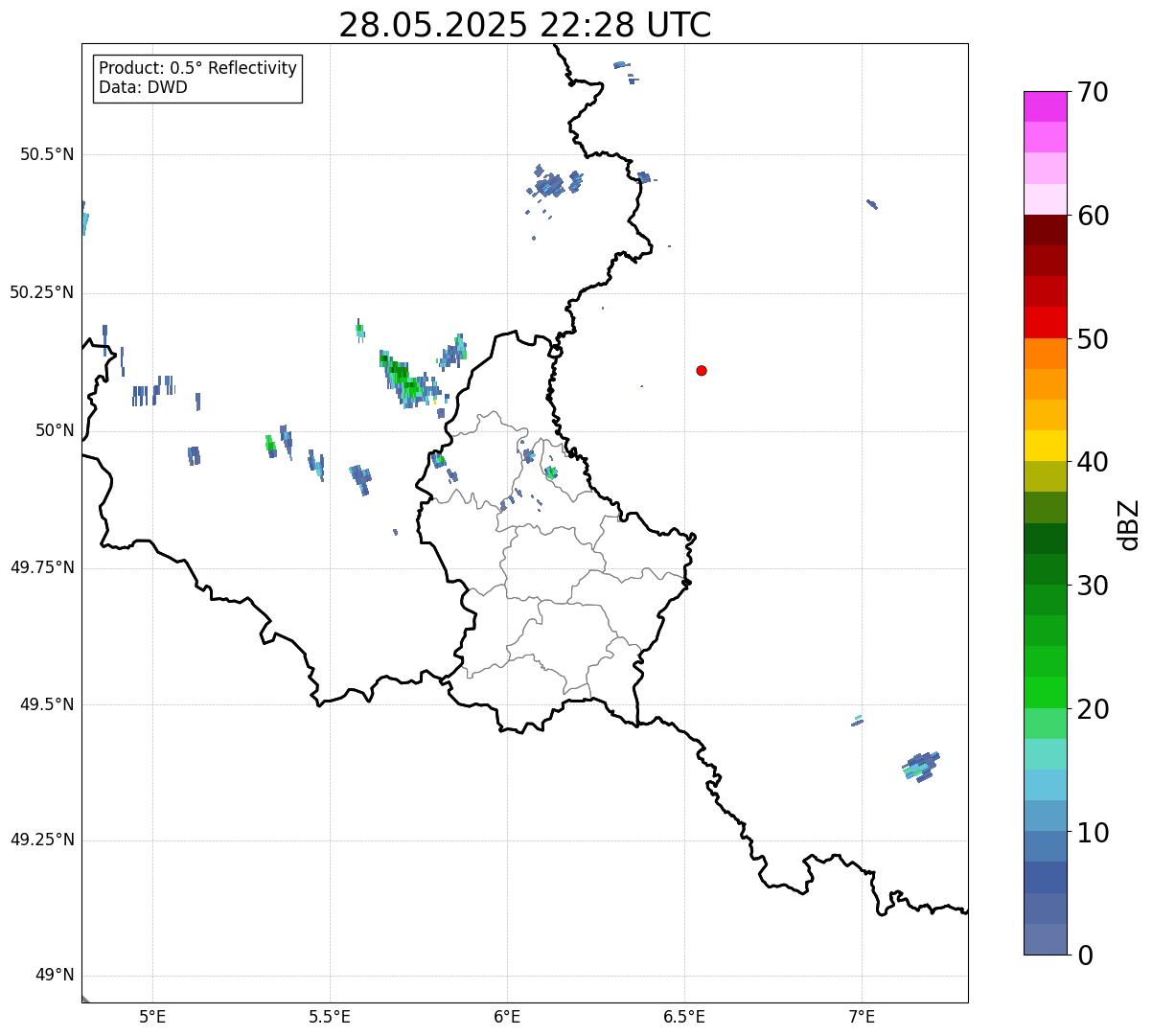Click the radar echo southeast near 7.2°E
The image size is (1152, 1036).
(922, 767)
